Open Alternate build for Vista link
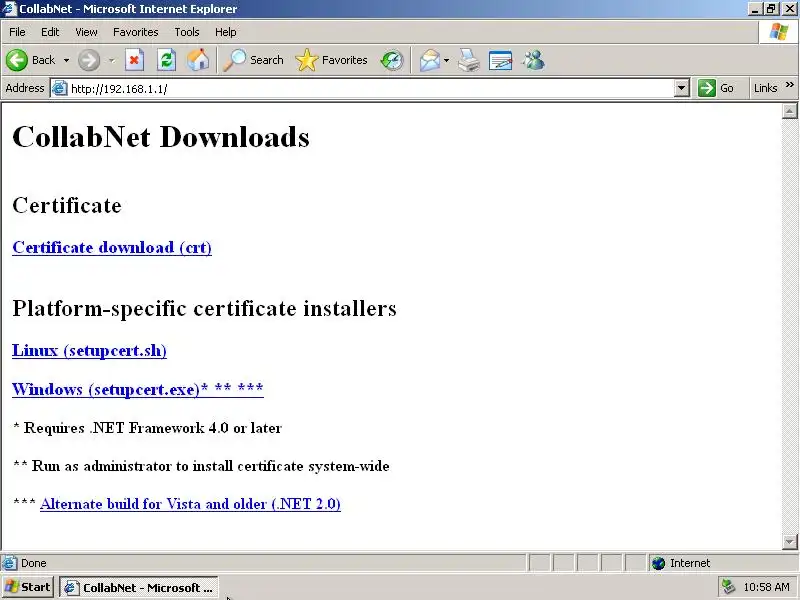Viewport: 800px width, 600px height. 190,504
